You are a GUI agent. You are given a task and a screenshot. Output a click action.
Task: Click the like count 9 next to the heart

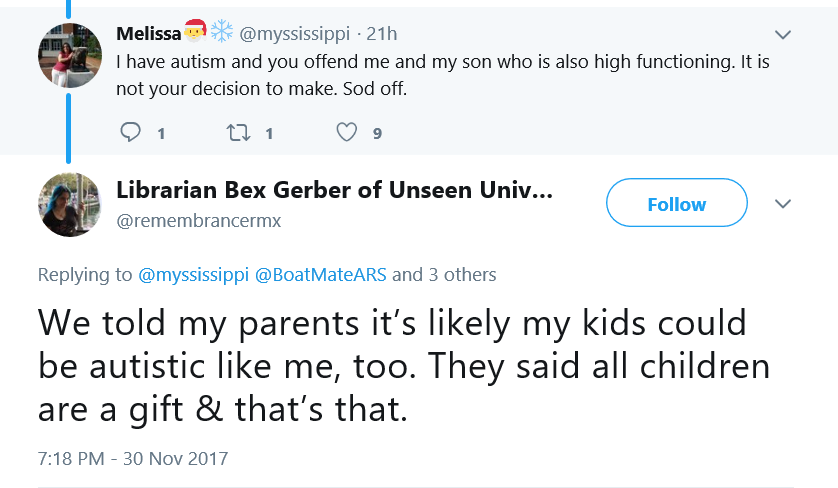click(377, 134)
